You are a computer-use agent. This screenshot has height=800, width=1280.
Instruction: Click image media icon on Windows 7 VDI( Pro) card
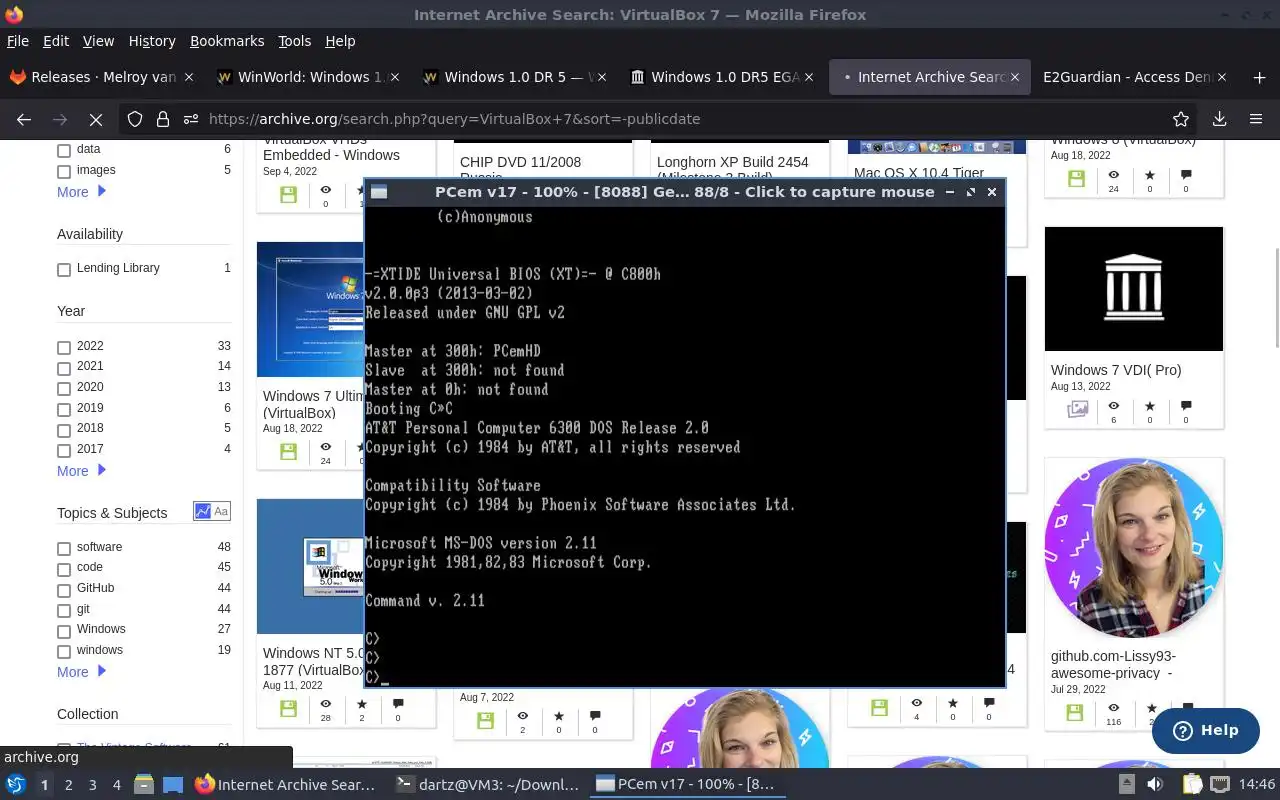[1077, 409]
